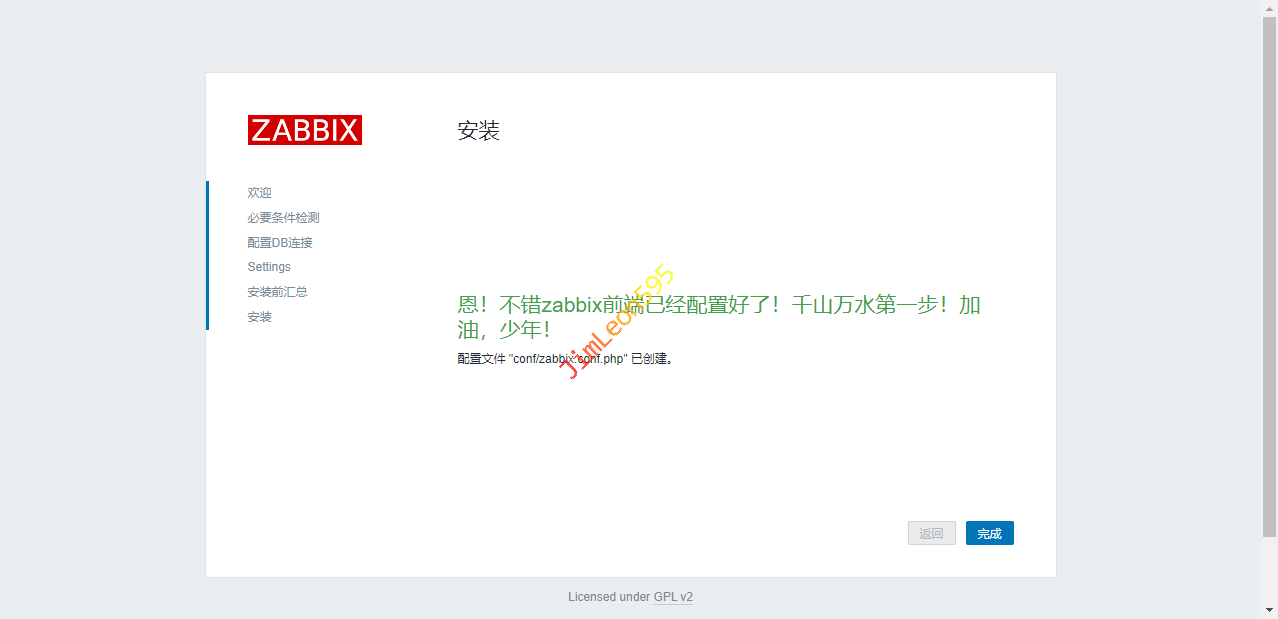Viewport: 1278px width, 619px height.
Task: Click the 安装 page heading
Action: coord(478,131)
